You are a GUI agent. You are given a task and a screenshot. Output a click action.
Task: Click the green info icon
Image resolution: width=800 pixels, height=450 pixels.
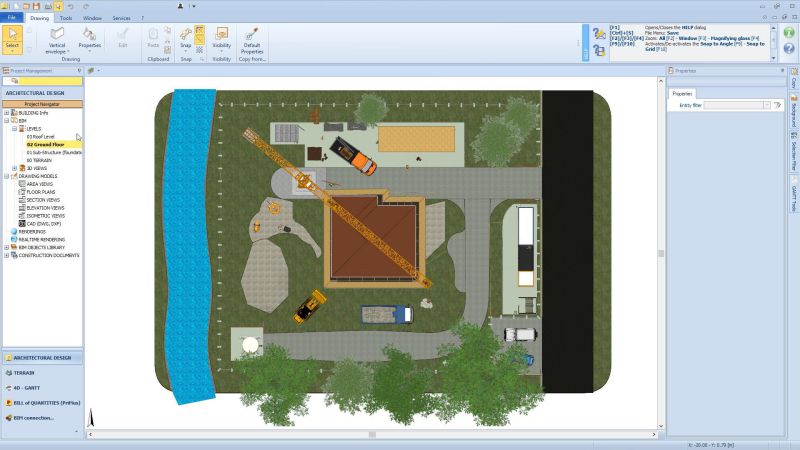791,33
